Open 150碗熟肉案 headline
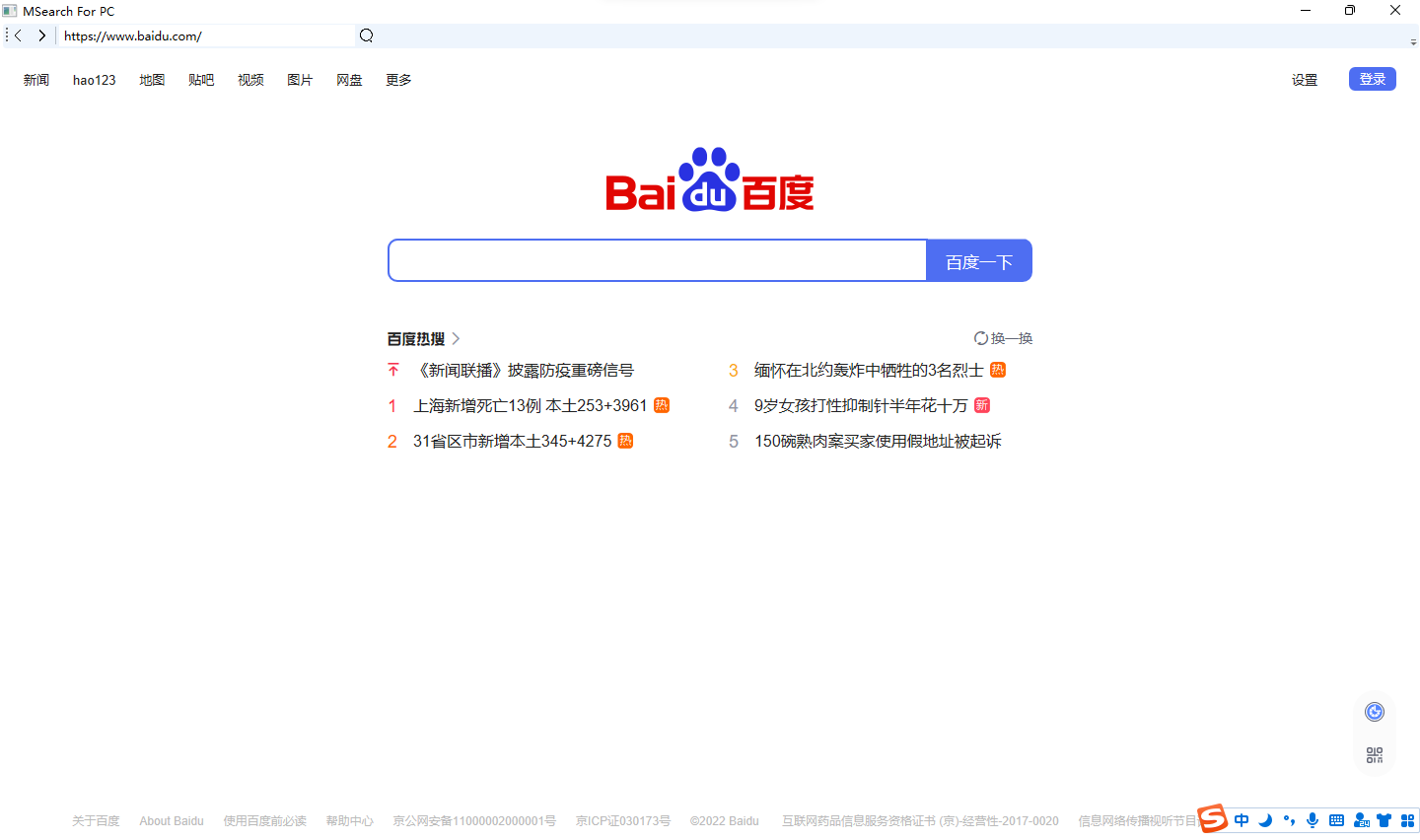 (x=878, y=441)
